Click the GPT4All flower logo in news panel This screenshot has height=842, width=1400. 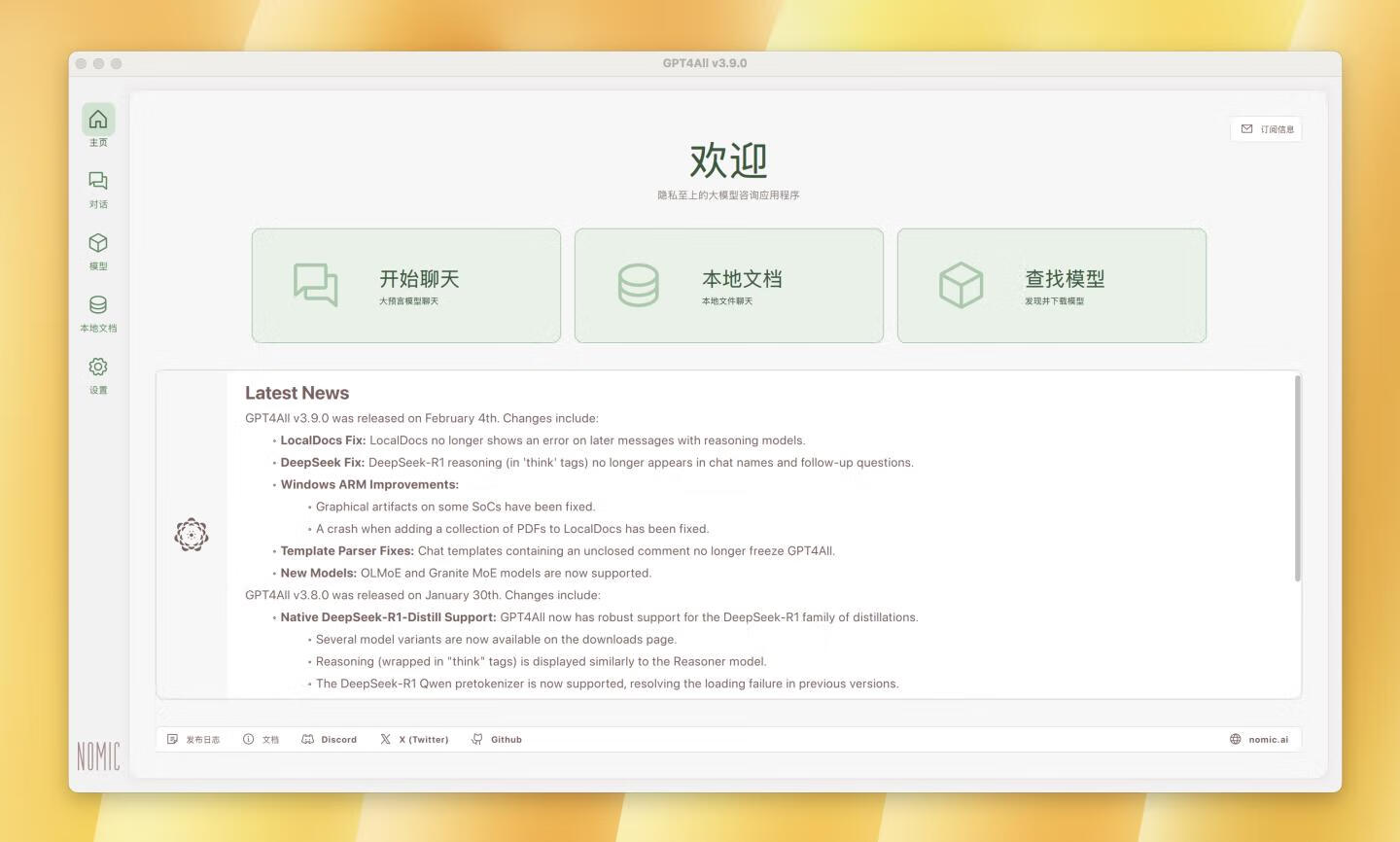(192, 535)
